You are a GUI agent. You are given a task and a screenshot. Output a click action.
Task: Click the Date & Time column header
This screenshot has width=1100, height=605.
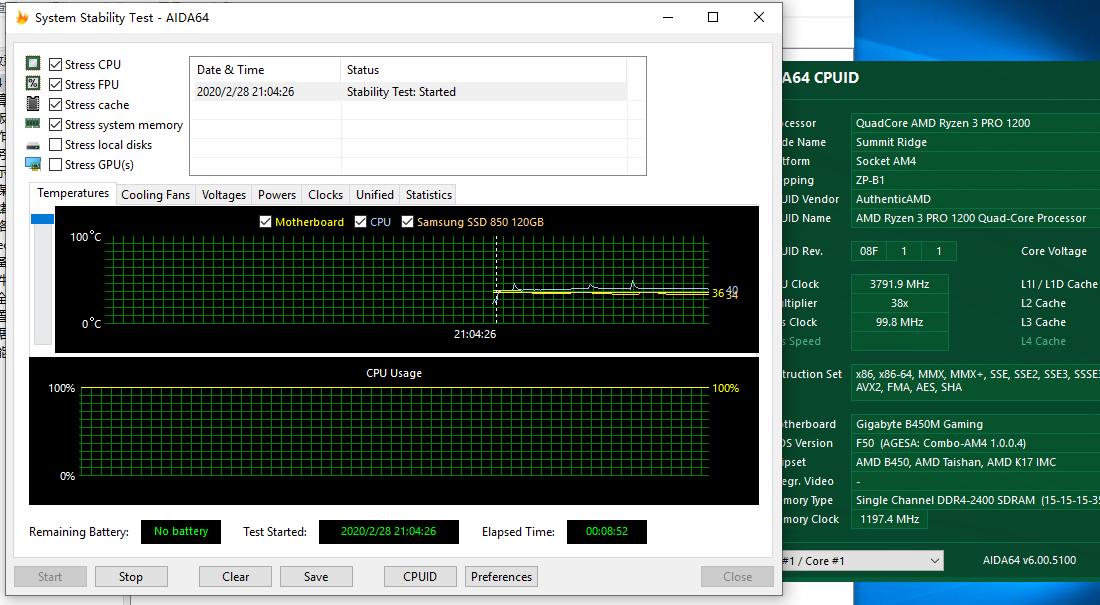pos(265,69)
